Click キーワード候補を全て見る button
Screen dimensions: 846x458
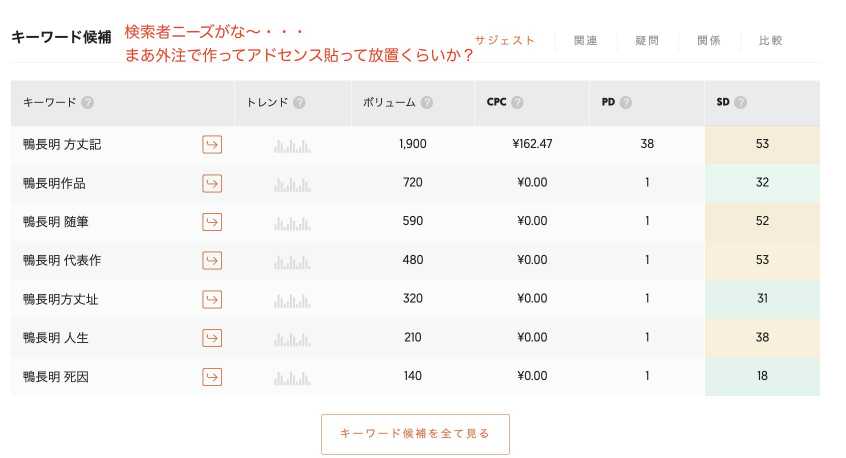tap(415, 434)
